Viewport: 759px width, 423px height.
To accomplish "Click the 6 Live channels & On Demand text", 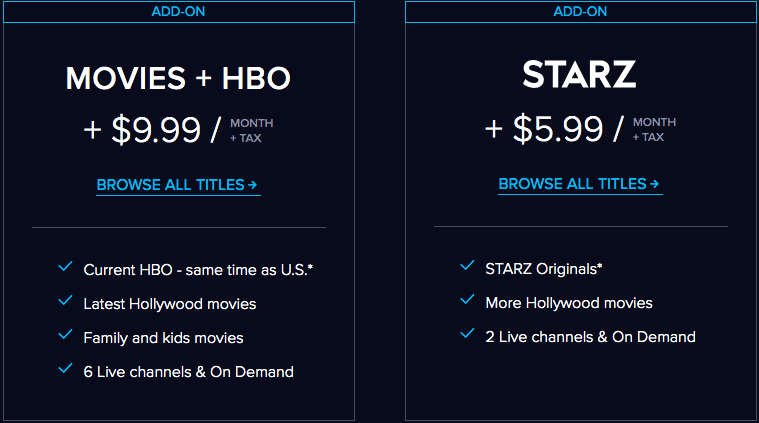I will [x=188, y=372].
